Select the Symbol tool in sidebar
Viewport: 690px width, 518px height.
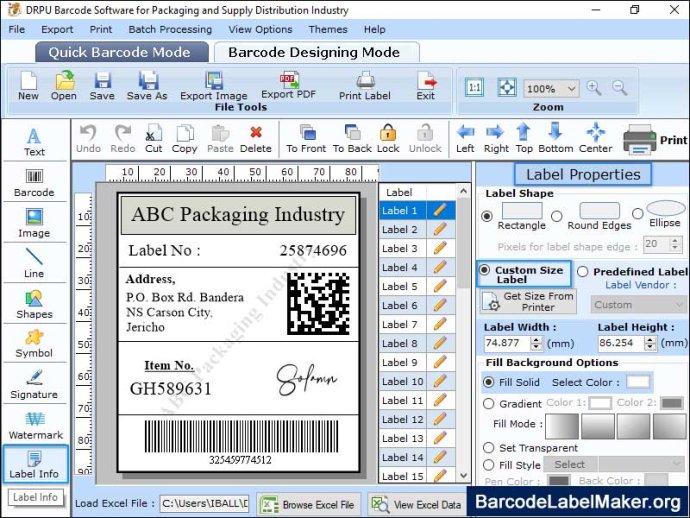click(x=34, y=344)
